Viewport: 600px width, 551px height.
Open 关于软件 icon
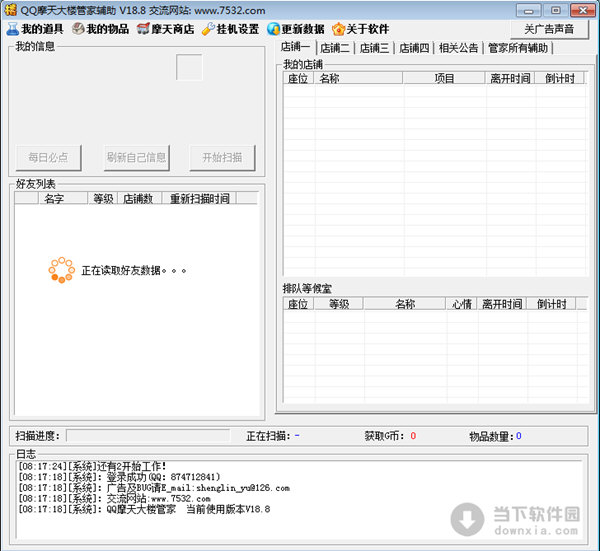pos(338,29)
